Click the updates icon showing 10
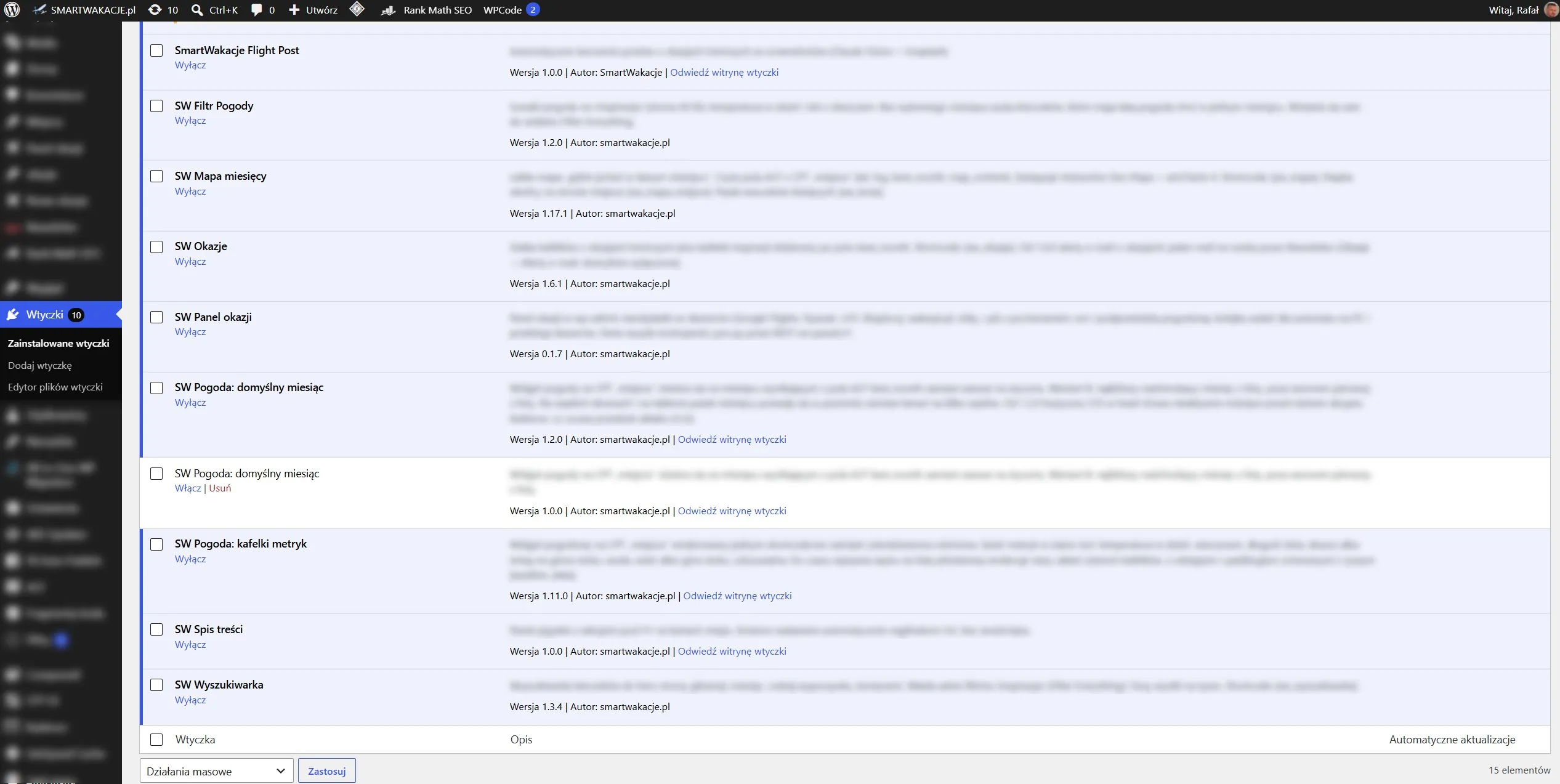1560x784 pixels. (x=155, y=10)
